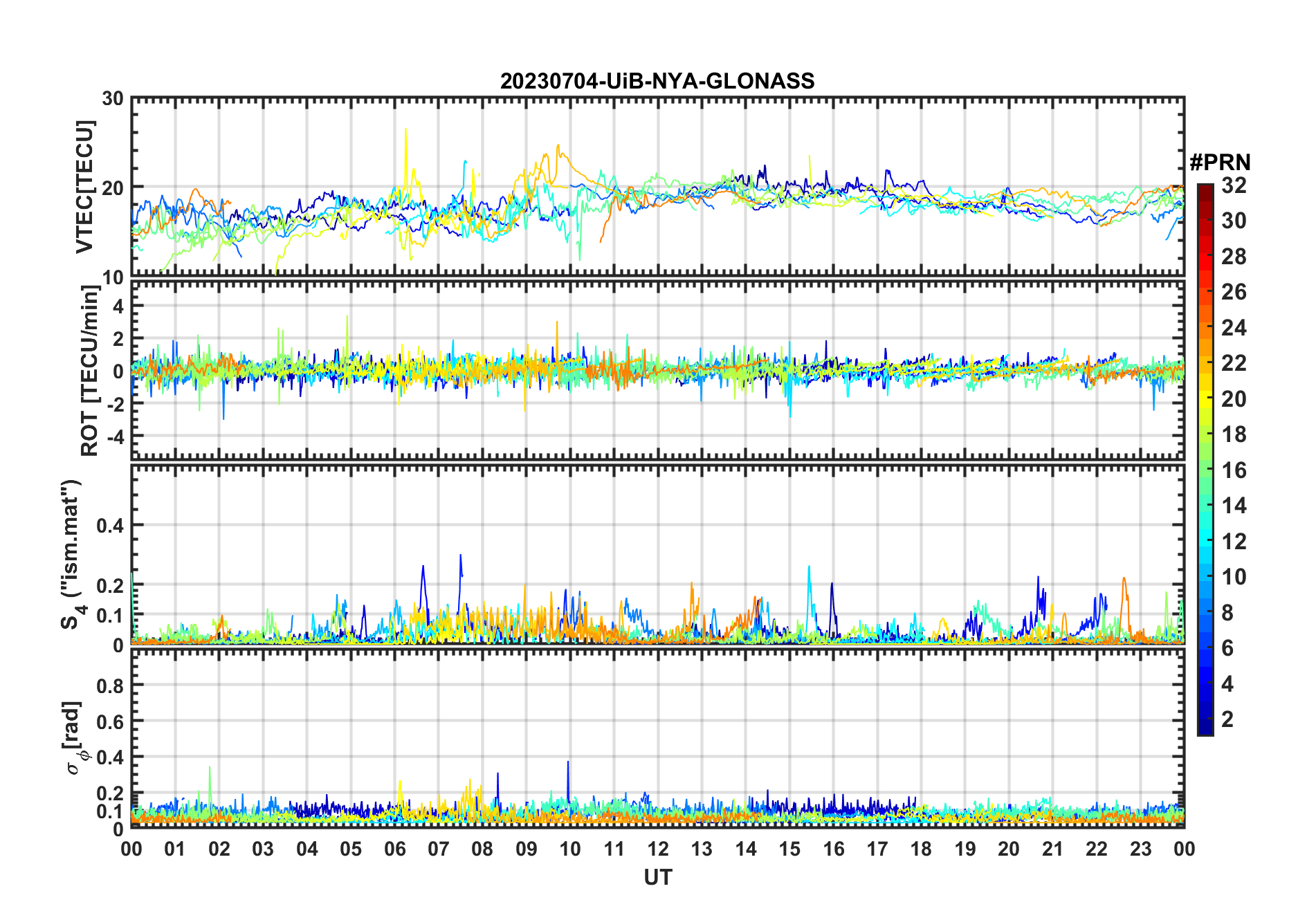
Task: Click the UT axis hour label 18
Action: [x=921, y=849]
